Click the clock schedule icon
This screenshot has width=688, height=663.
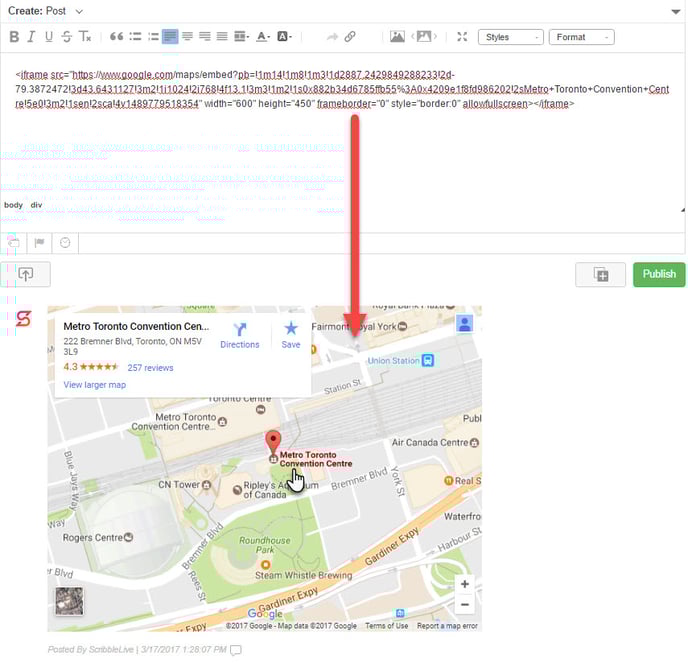[x=65, y=243]
